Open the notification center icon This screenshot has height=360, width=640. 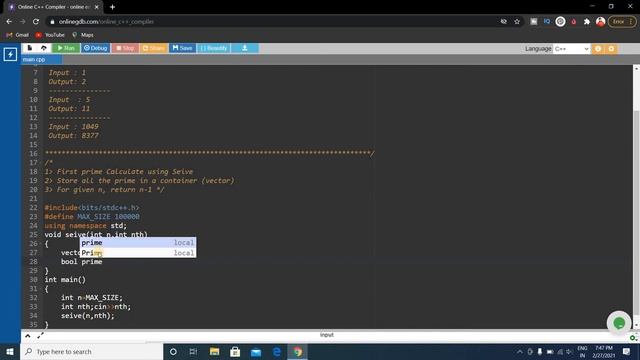[x=627, y=351]
